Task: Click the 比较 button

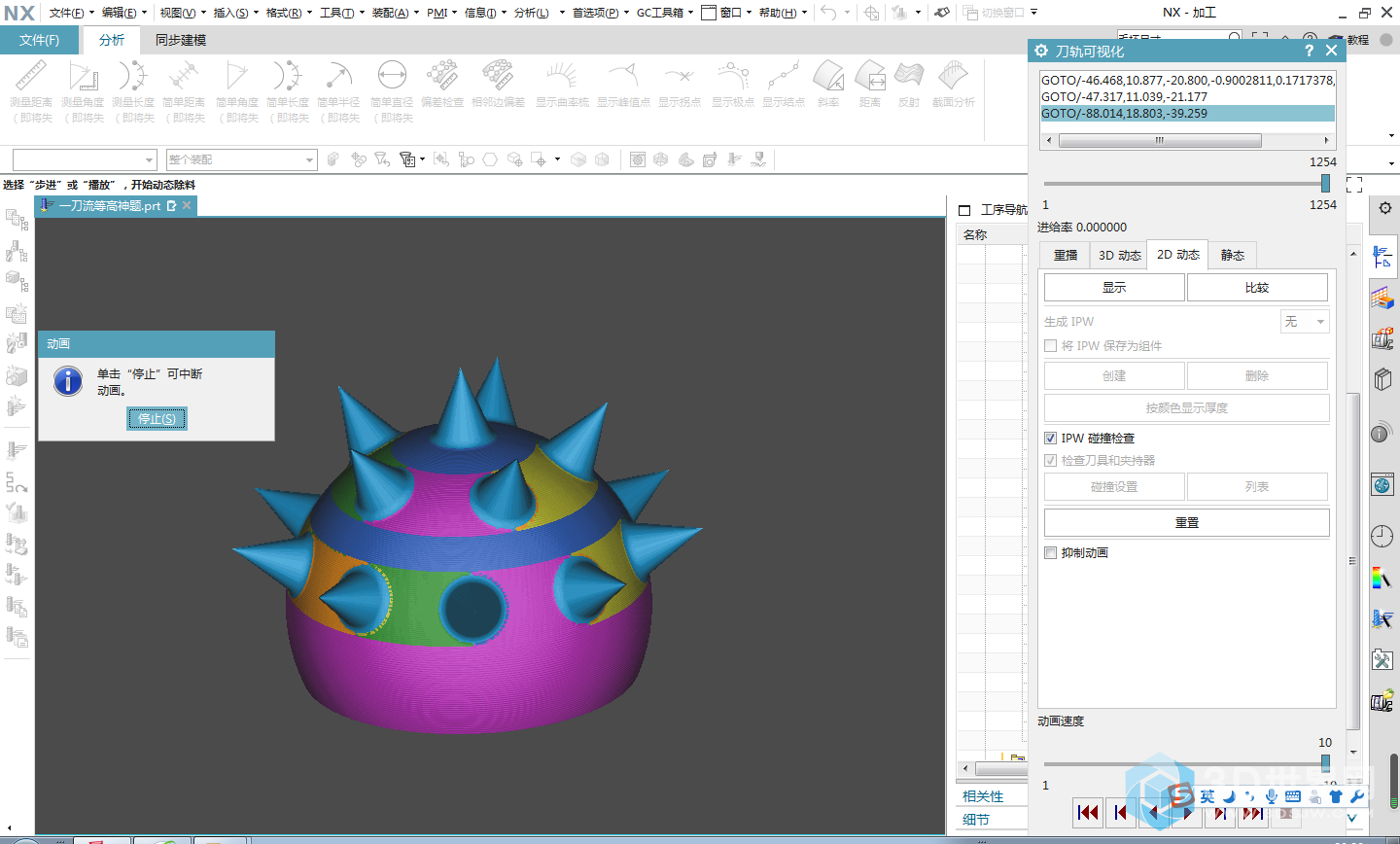Action: click(x=1257, y=288)
